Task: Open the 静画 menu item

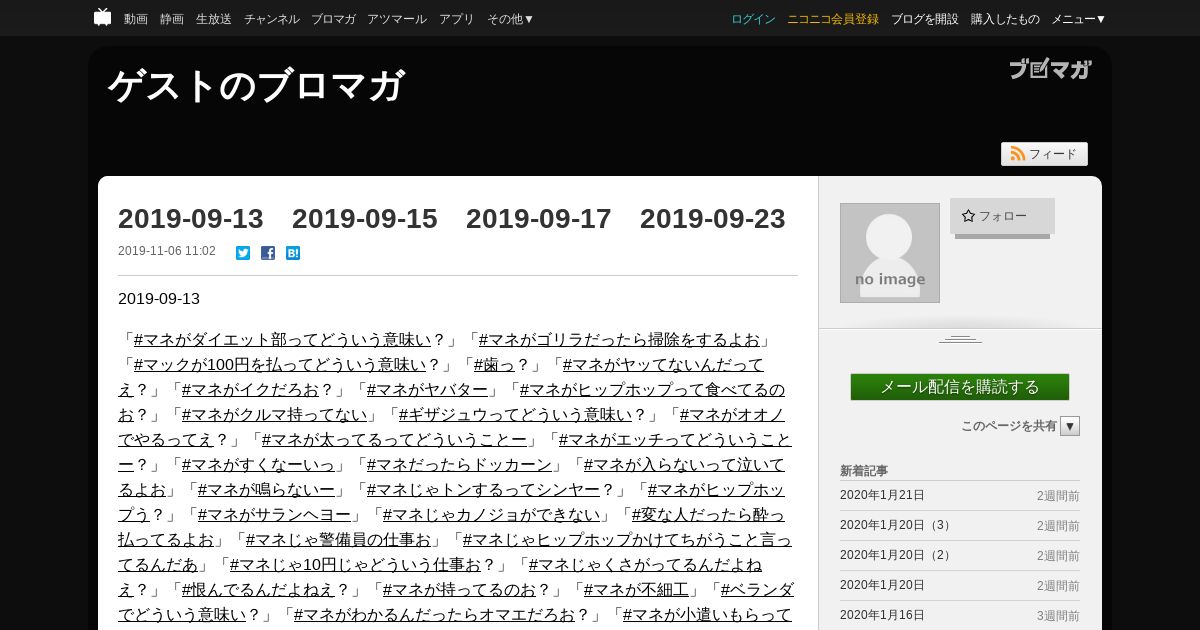Action: click(x=172, y=19)
